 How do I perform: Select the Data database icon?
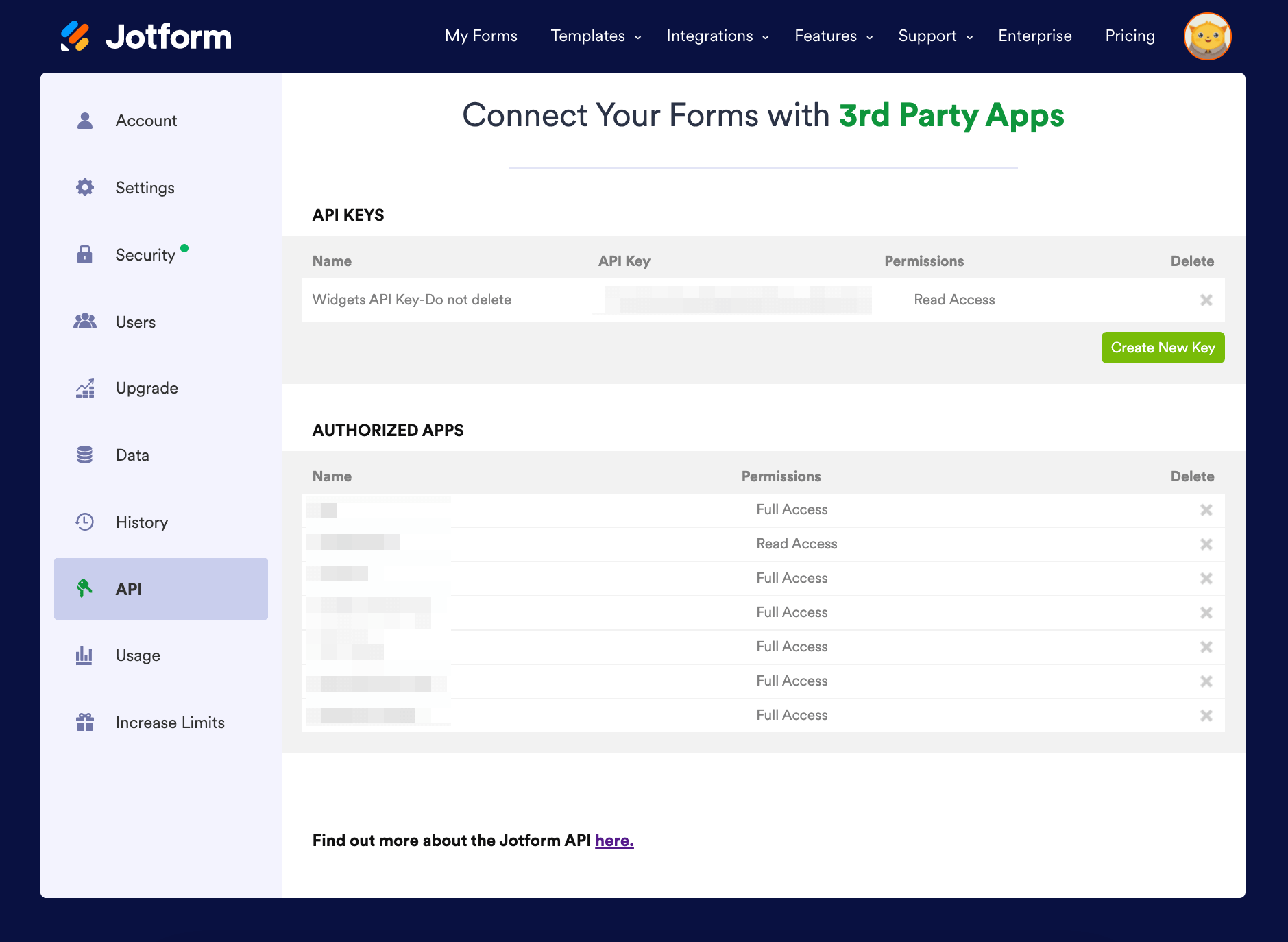[x=85, y=455]
